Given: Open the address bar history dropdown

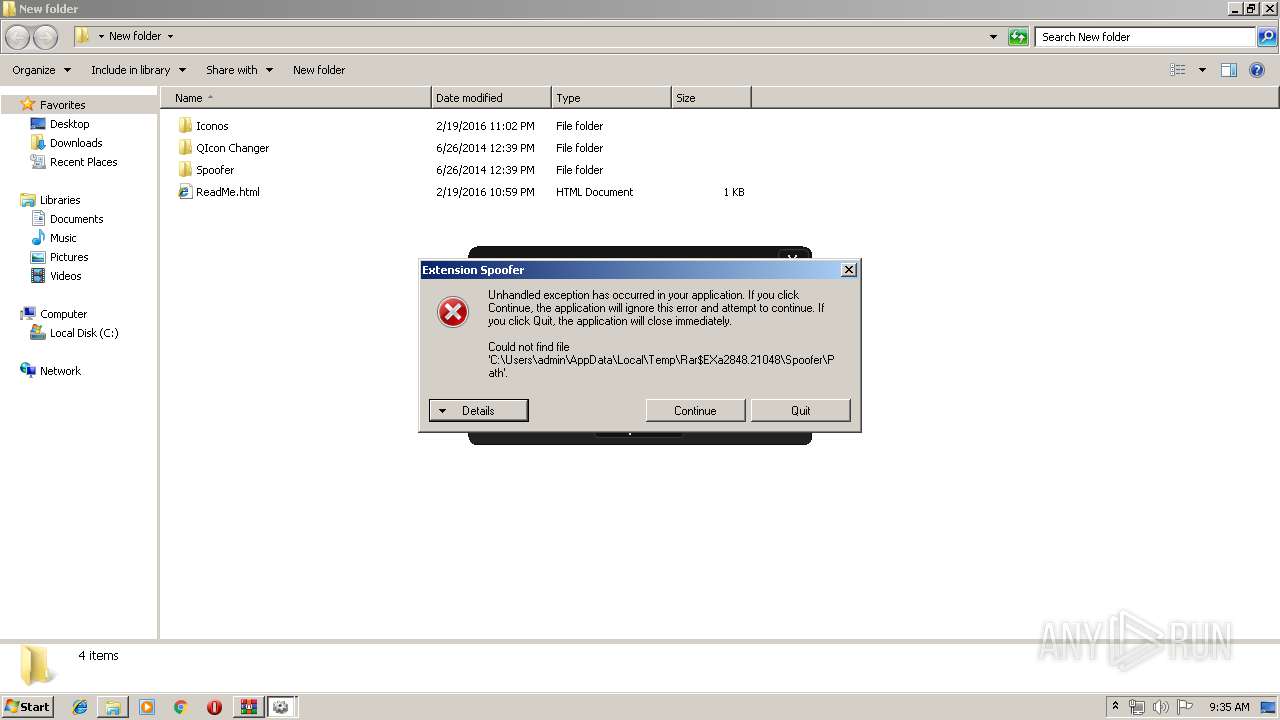Looking at the screenshot, I should click(x=993, y=37).
